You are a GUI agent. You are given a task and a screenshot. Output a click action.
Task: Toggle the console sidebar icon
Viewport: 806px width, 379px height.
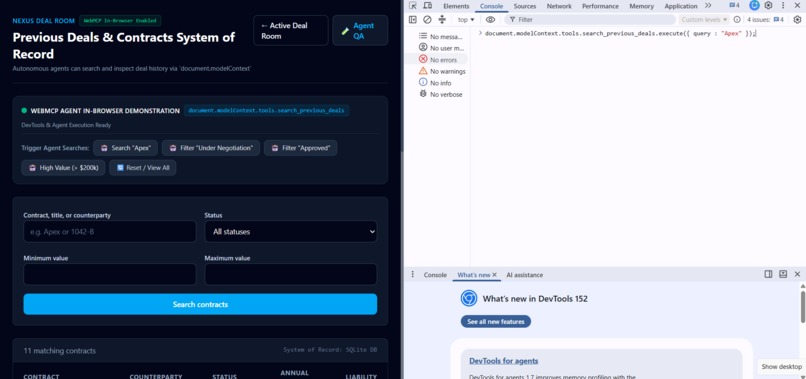(413, 20)
